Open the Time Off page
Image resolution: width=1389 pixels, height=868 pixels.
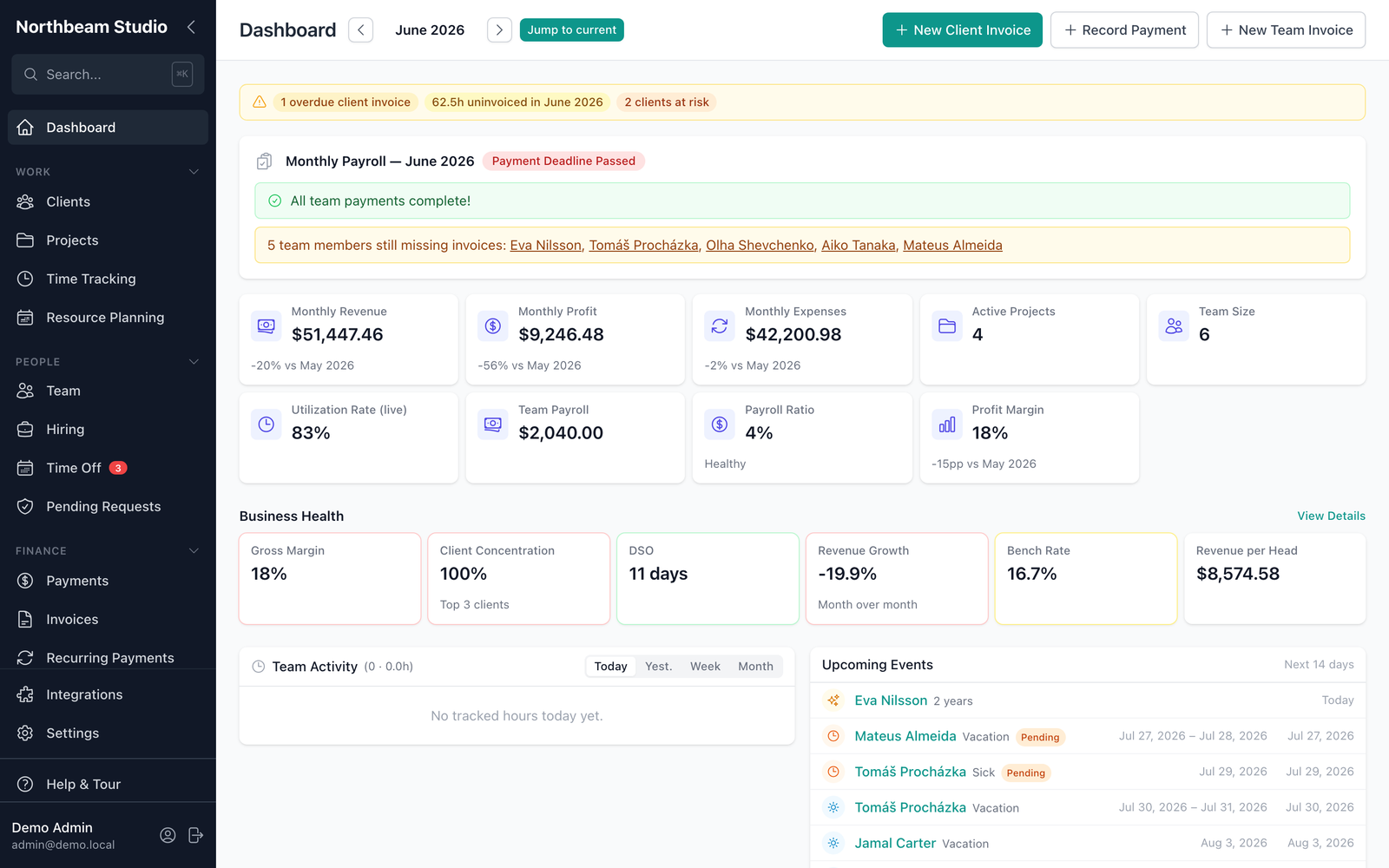[108, 468]
